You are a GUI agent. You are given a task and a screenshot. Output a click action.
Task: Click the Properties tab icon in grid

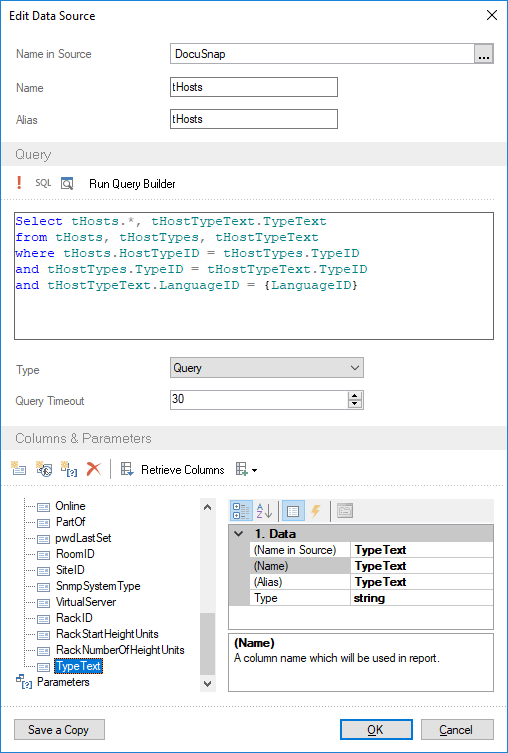tap(293, 511)
